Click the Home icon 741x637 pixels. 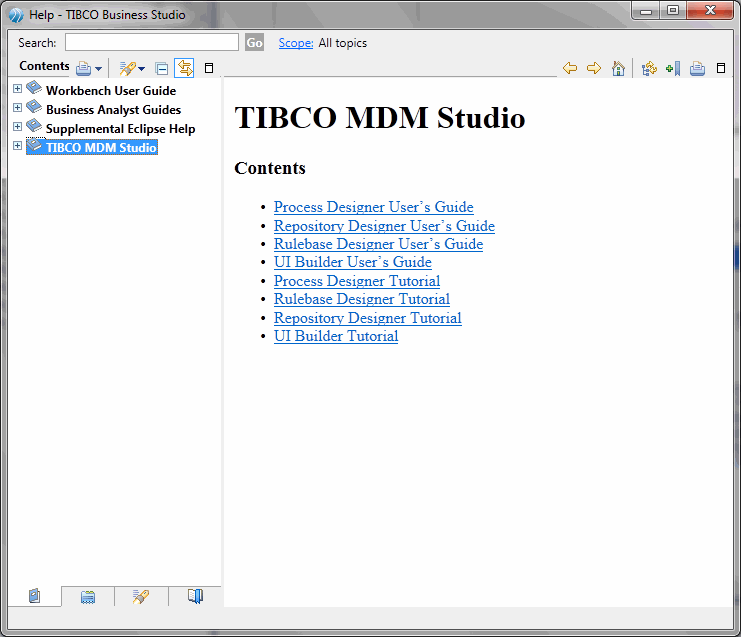(618, 69)
